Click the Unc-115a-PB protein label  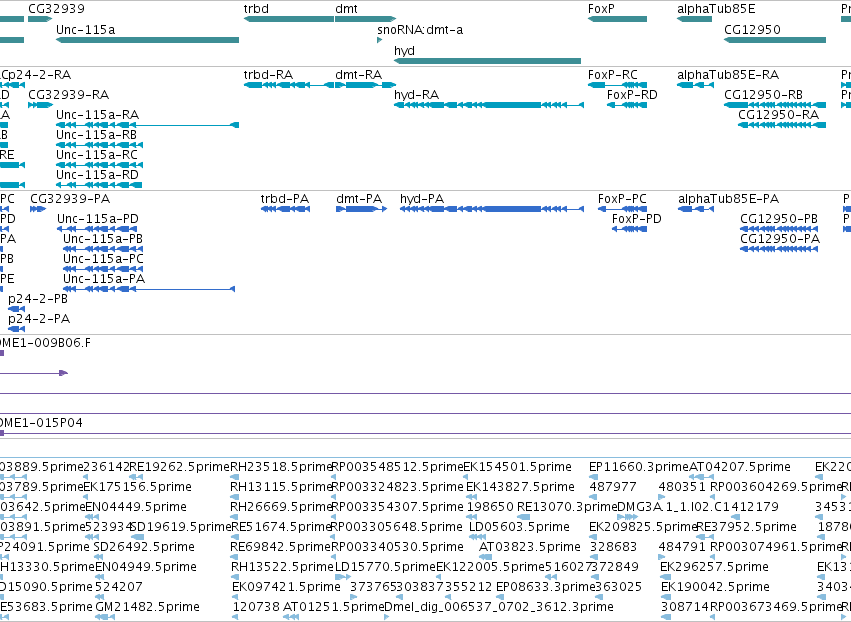coord(103,239)
